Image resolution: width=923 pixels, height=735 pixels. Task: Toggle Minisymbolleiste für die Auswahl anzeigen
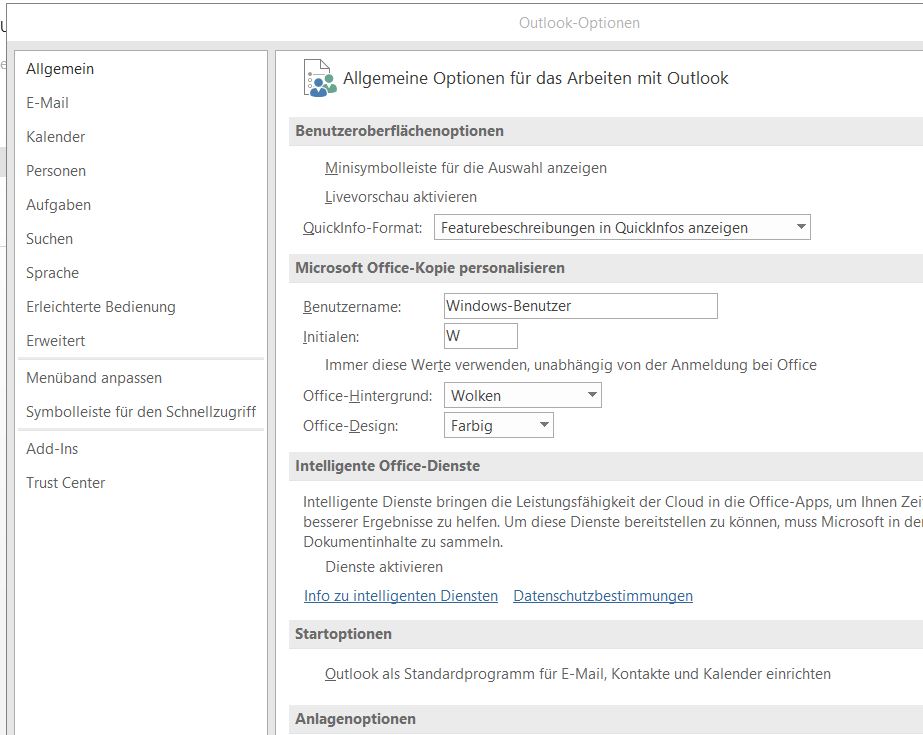466,168
